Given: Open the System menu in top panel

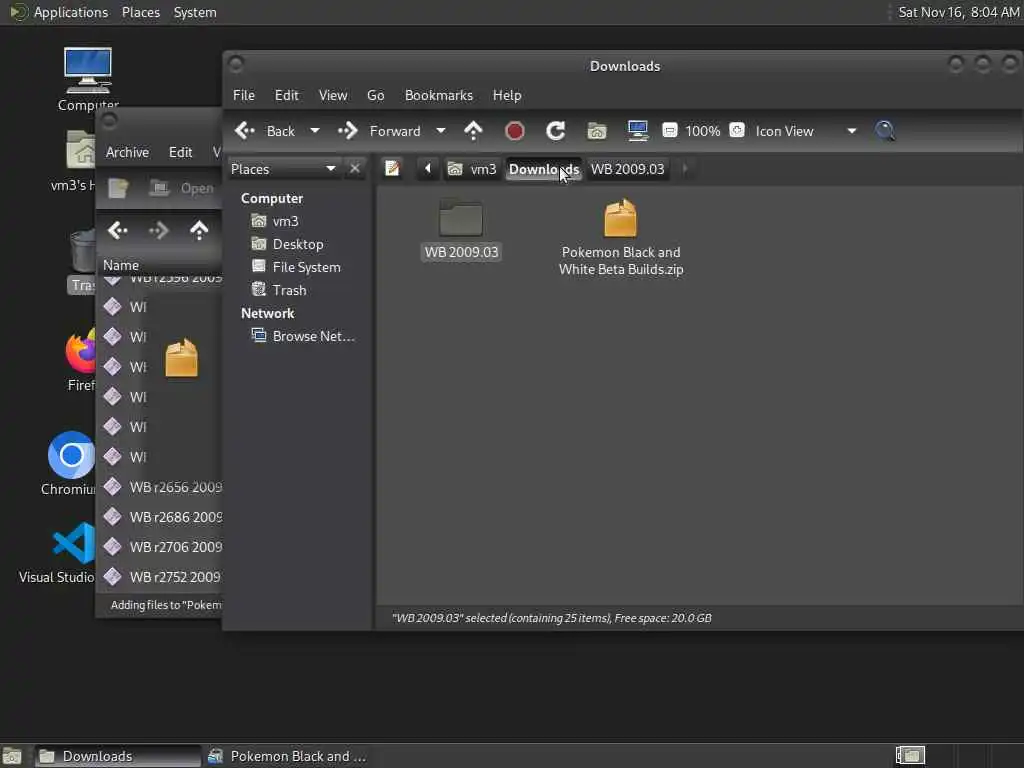Looking at the screenshot, I should 195,12.
